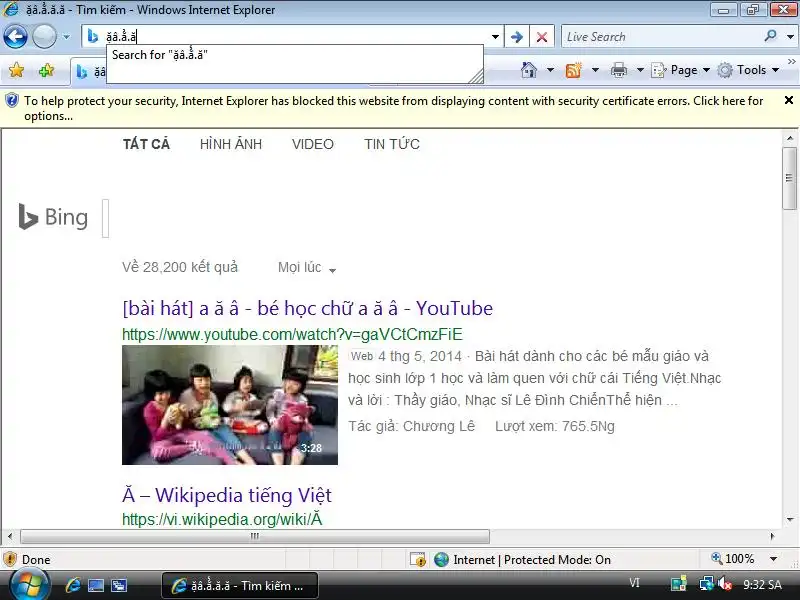
Task: Click the VI language bar indicator
Action: [x=634, y=583]
